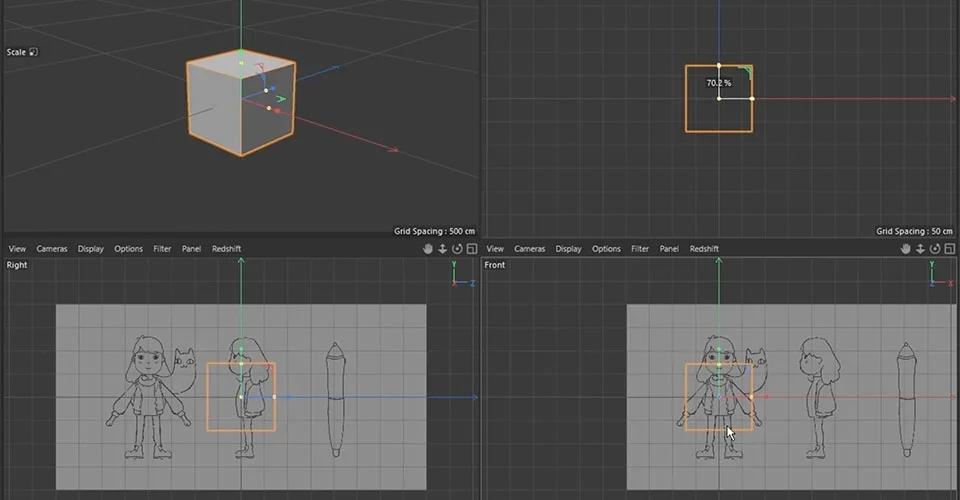The width and height of the screenshot is (960, 500).
Task: Click the zoom/dolly arrows icon in Right view
Action: pos(443,248)
